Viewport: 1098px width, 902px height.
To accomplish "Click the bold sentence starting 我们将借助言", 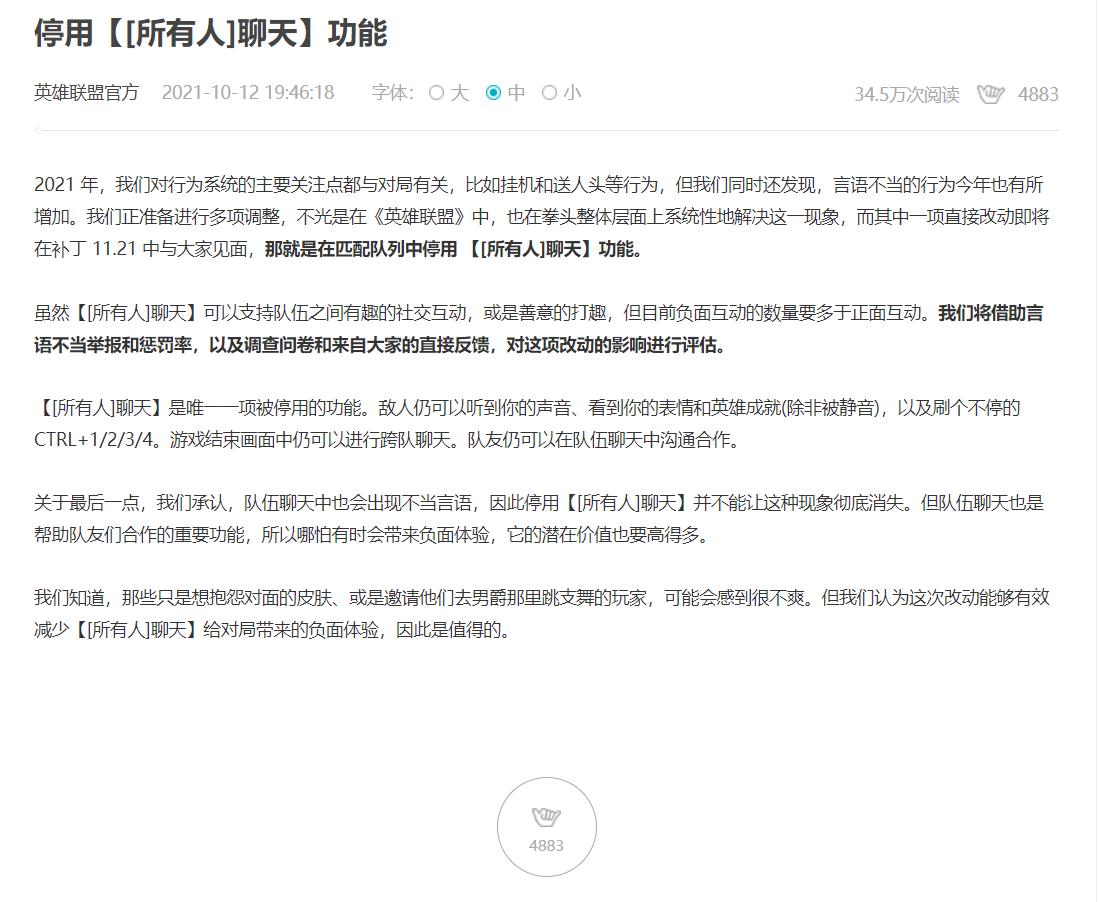I will [x=539, y=329].
